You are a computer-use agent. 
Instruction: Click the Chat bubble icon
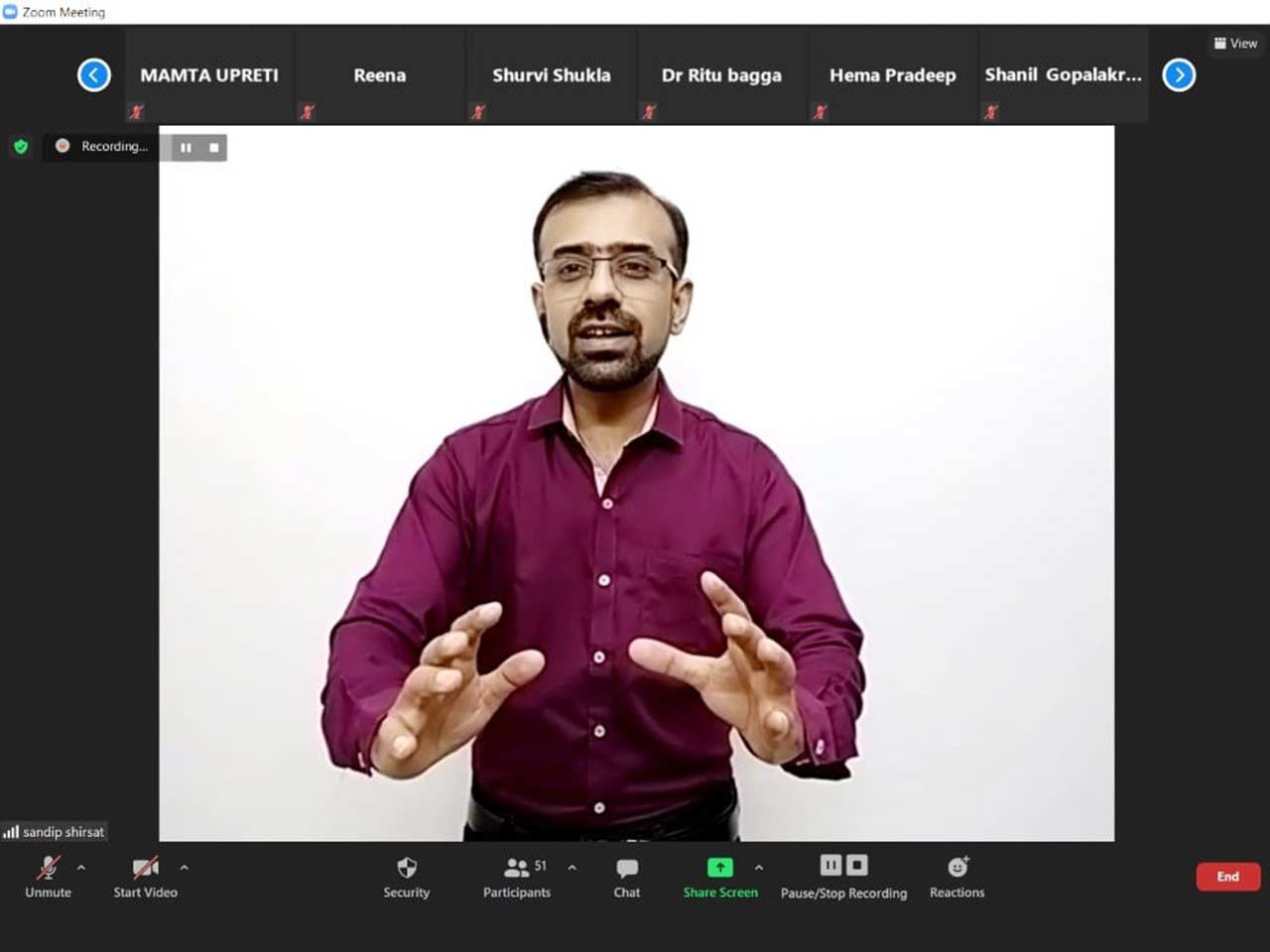(x=626, y=868)
